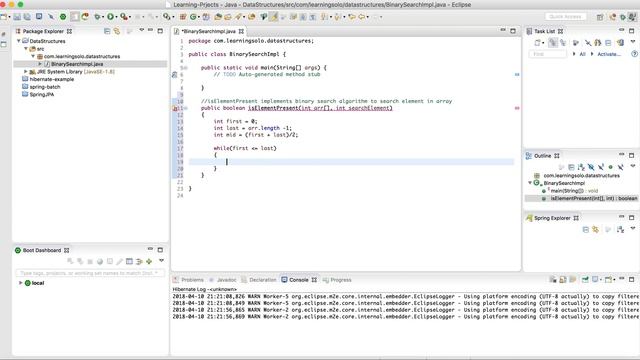640x360 pixels.
Task: Click the Spring Explorer tab
Action: [552, 218]
